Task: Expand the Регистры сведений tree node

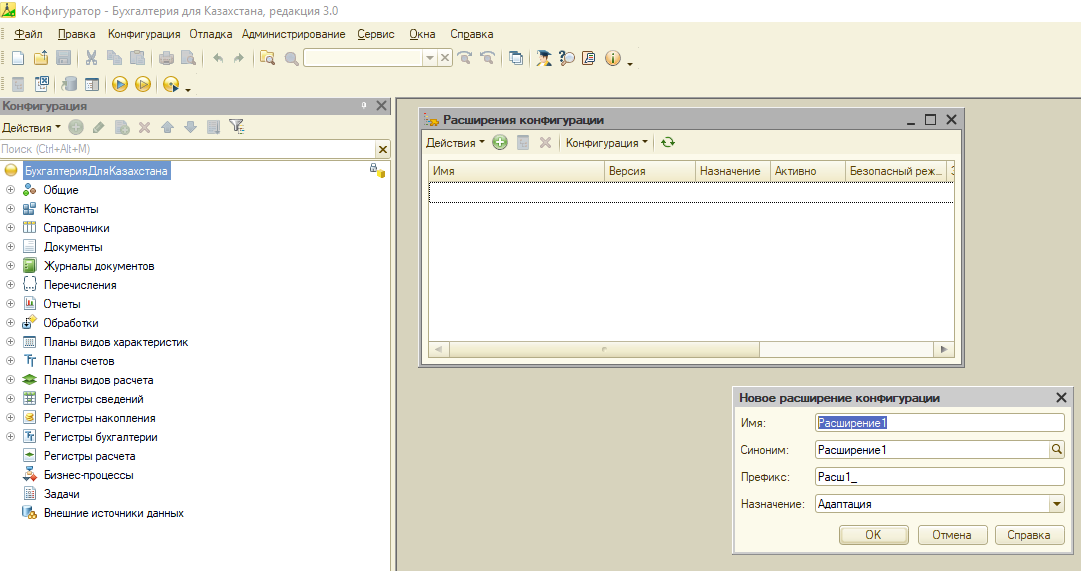Action: 10,399
